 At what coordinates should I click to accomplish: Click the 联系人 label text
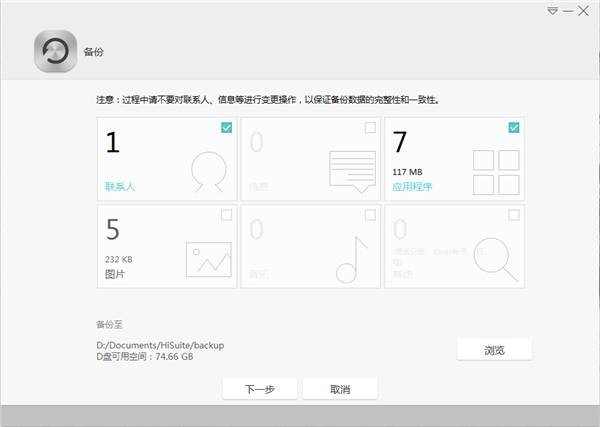[119, 186]
